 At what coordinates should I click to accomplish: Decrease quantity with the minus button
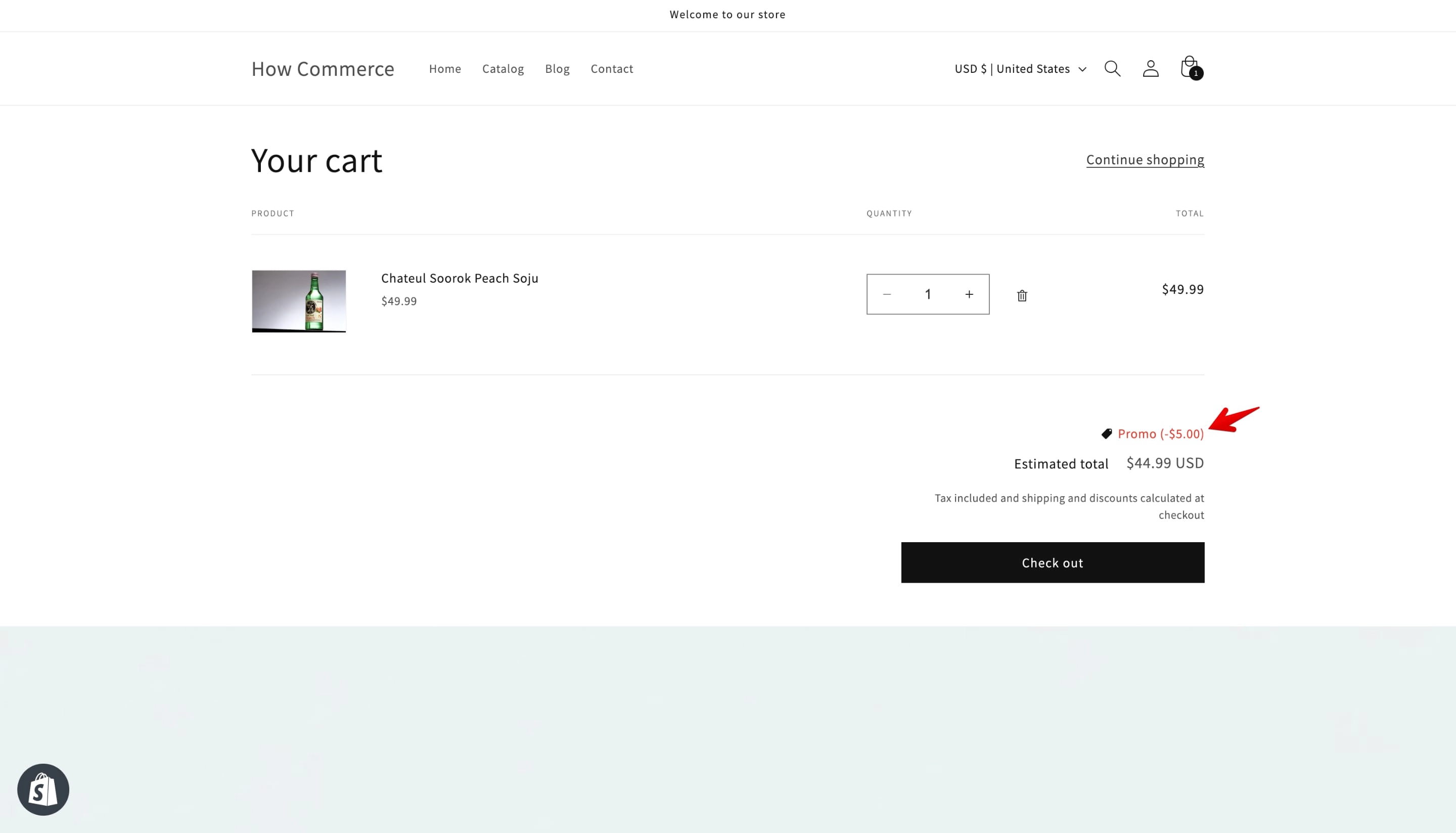pos(887,294)
